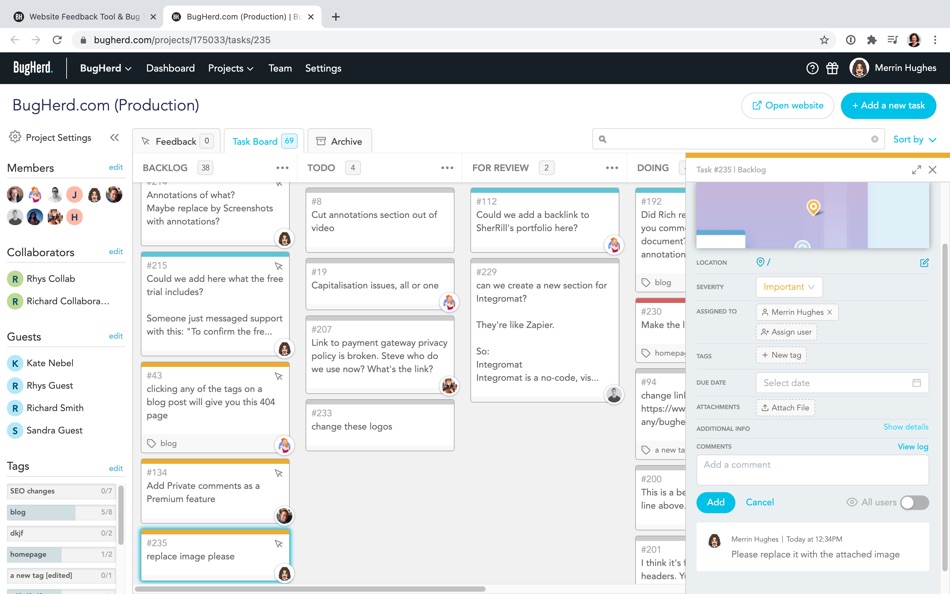Clear the search field with x icon
The image size is (950, 594).
point(874,139)
